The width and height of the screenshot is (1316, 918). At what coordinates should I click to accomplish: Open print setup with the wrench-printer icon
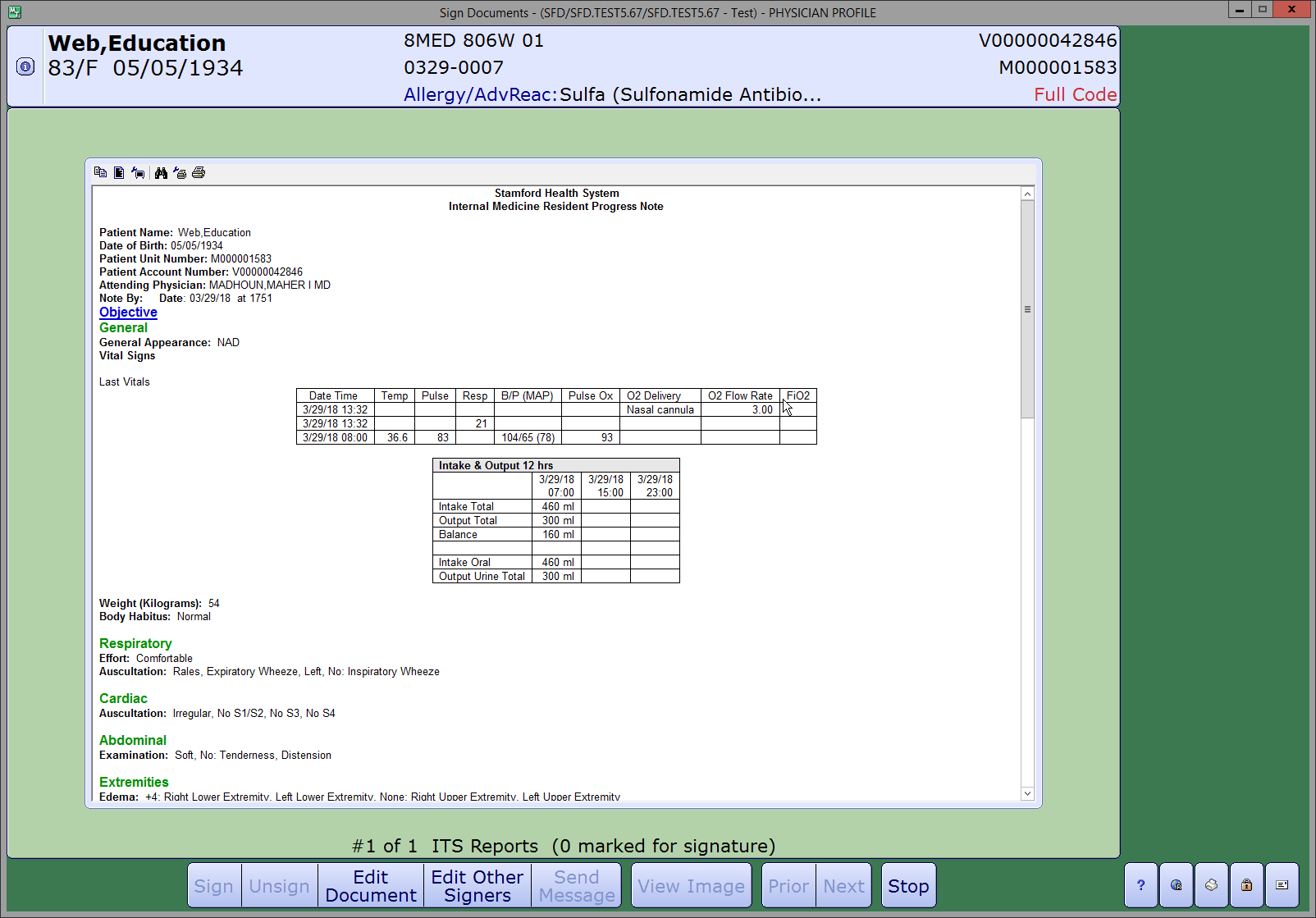click(x=180, y=172)
